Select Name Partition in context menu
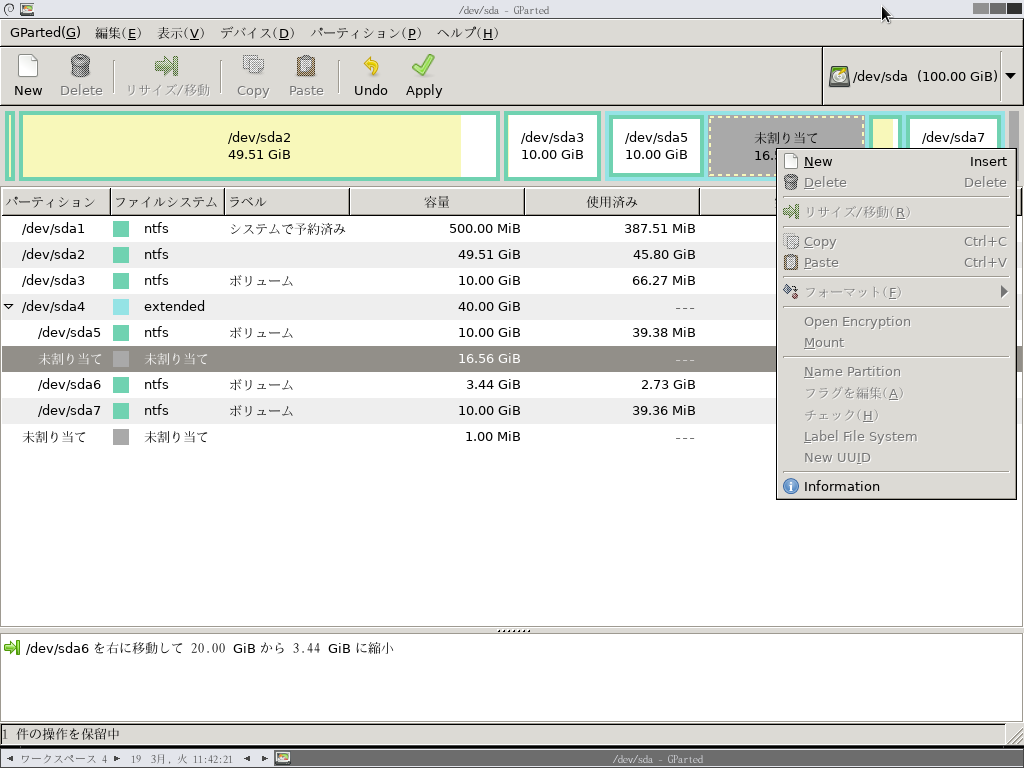Viewport: 1024px width, 768px height. tap(896, 372)
